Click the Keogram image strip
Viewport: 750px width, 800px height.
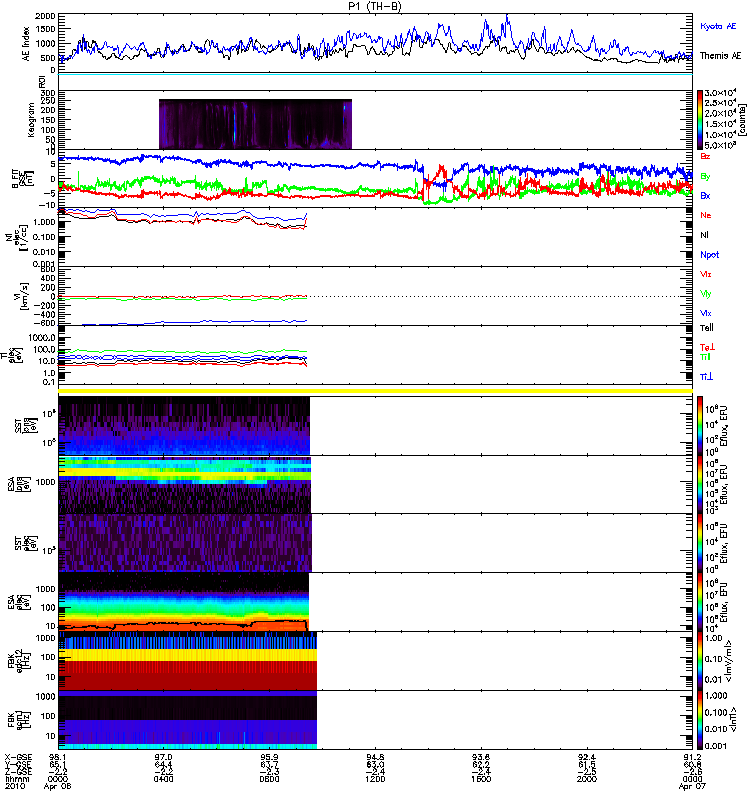(x=255, y=124)
